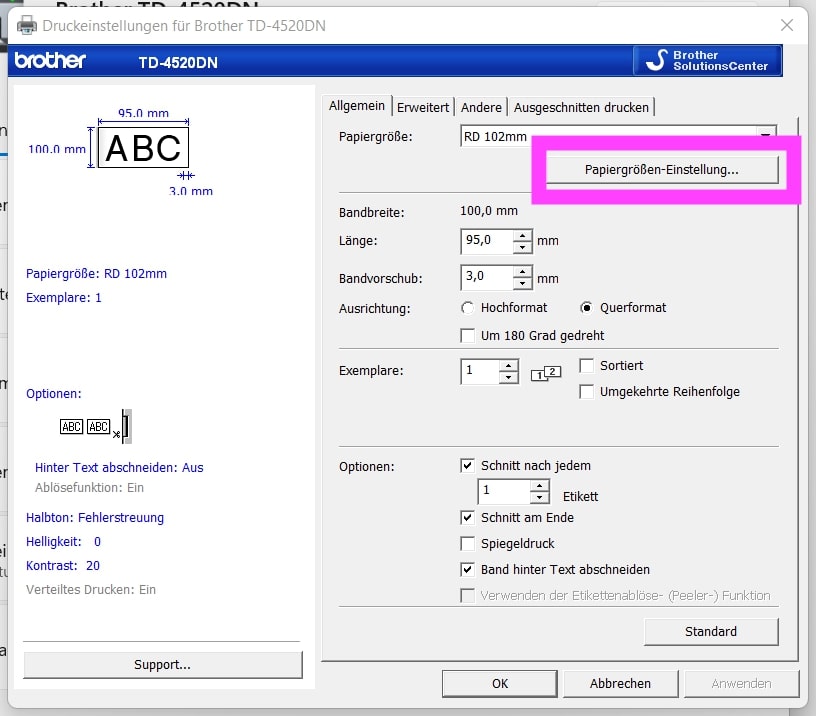816x716 pixels.
Task: Decrease the Exemplare count
Action: (x=508, y=377)
